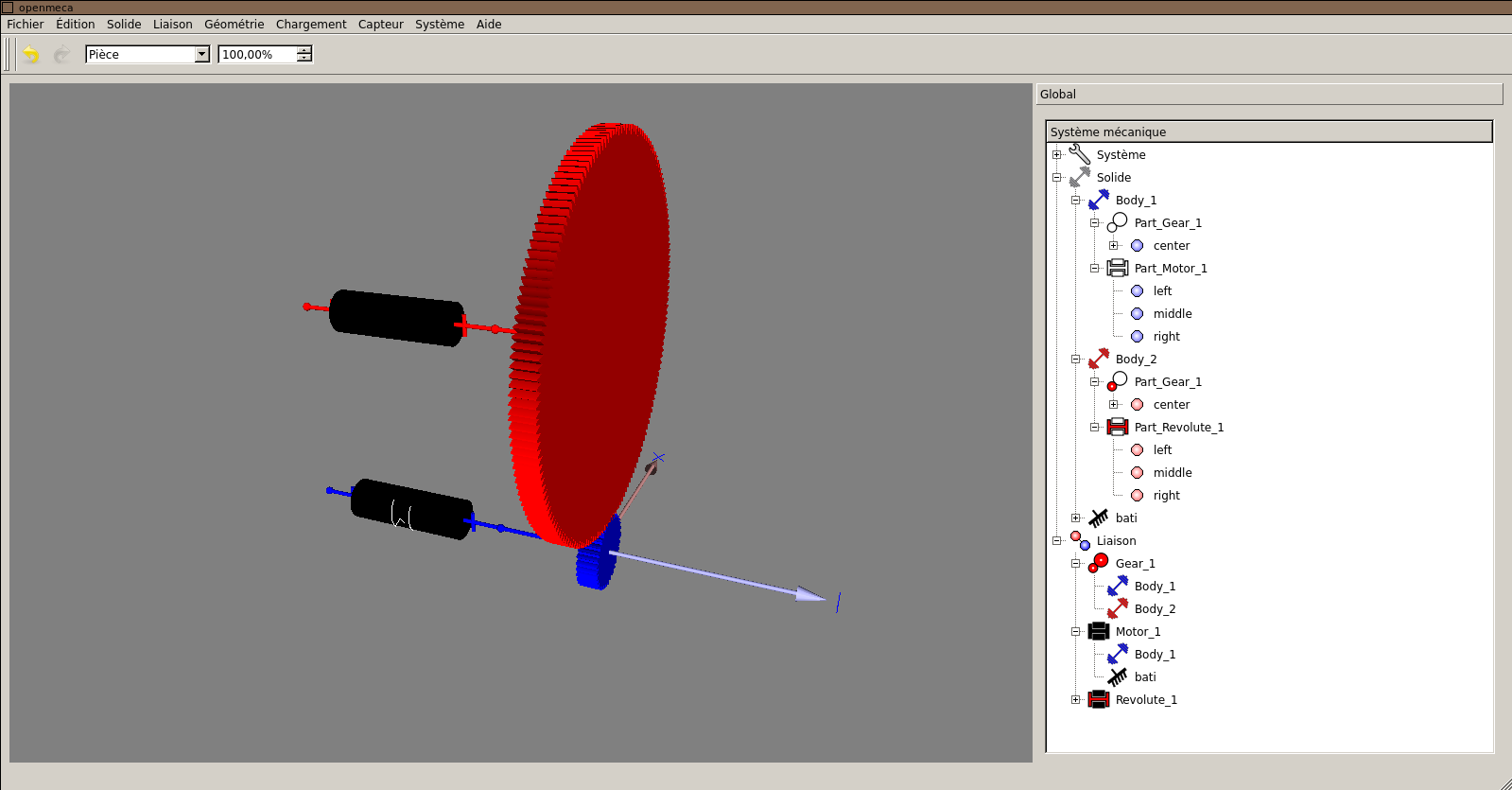The height and width of the screenshot is (790, 1512).
Task: Expand the Système tree node
Action: pos(1057,155)
